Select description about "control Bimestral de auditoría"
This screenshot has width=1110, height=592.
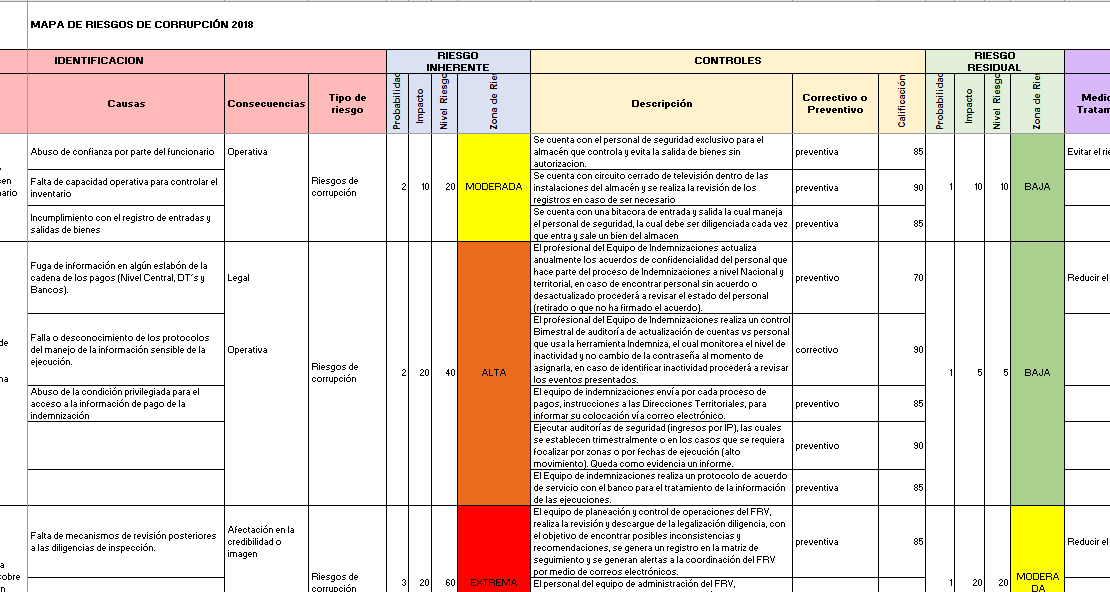[661, 350]
